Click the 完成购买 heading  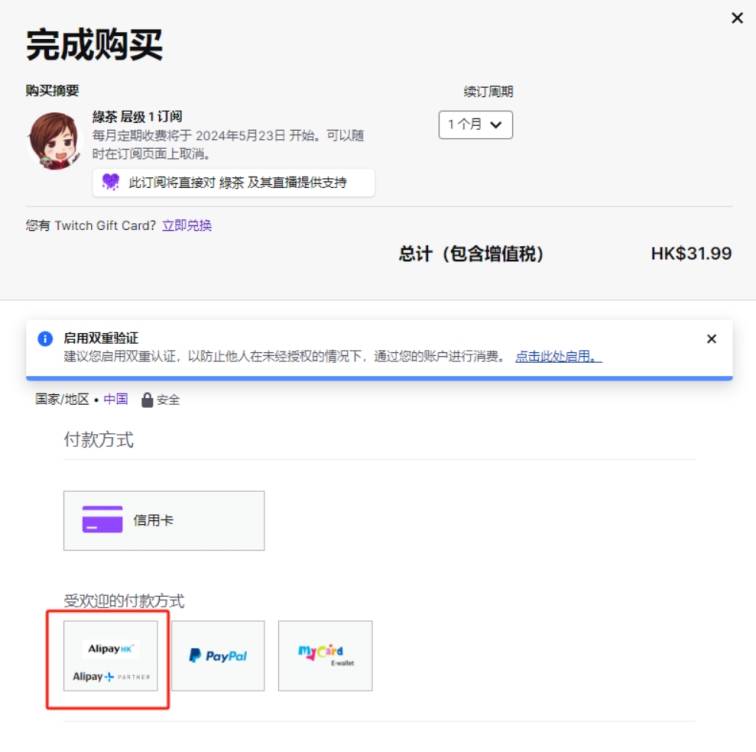pyautogui.click(x=94, y=45)
